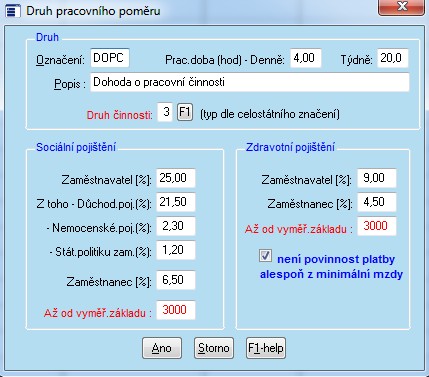This screenshot has height=377, width=429.
Task: Click the Druh group title
Action: [47, 37]
